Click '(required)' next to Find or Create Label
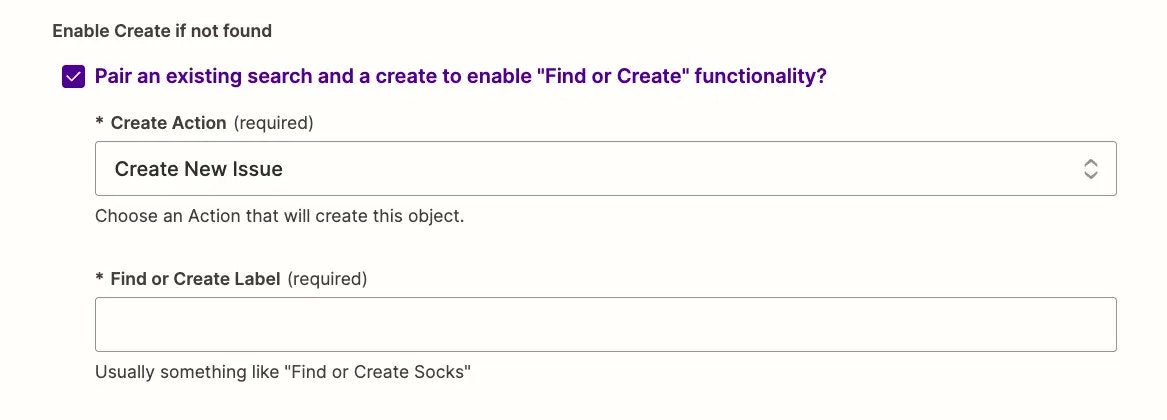Screen dimensions: 1167x420 [327, 279]
